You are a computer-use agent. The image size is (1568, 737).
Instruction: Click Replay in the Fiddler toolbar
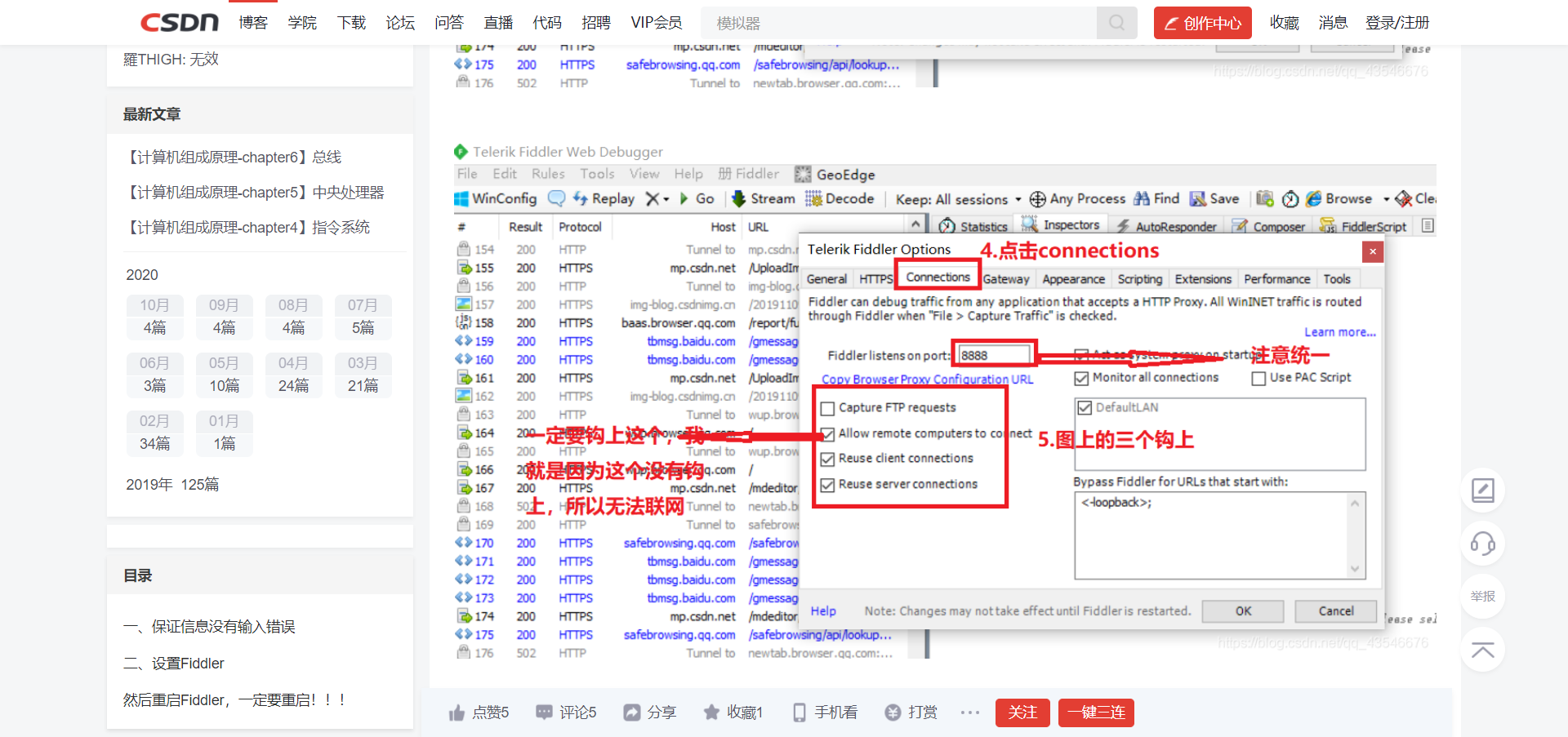coord(604,198)
